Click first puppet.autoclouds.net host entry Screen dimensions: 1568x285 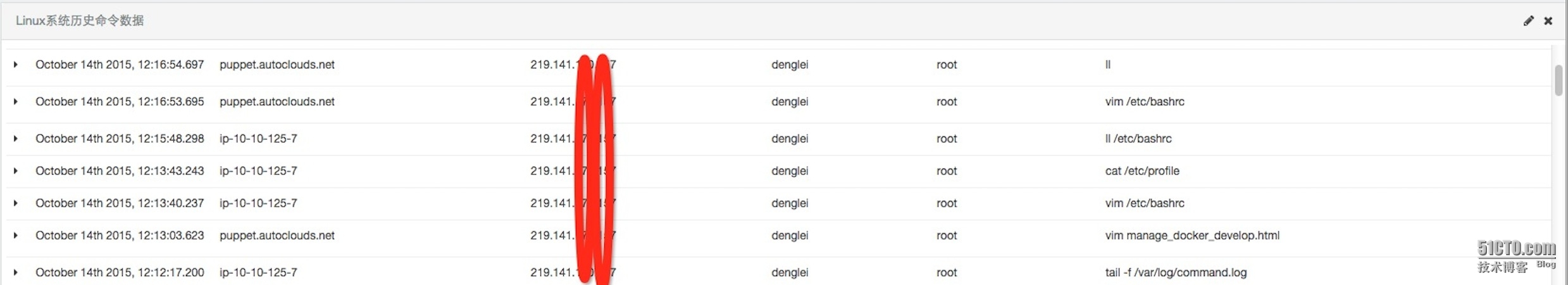277,65
